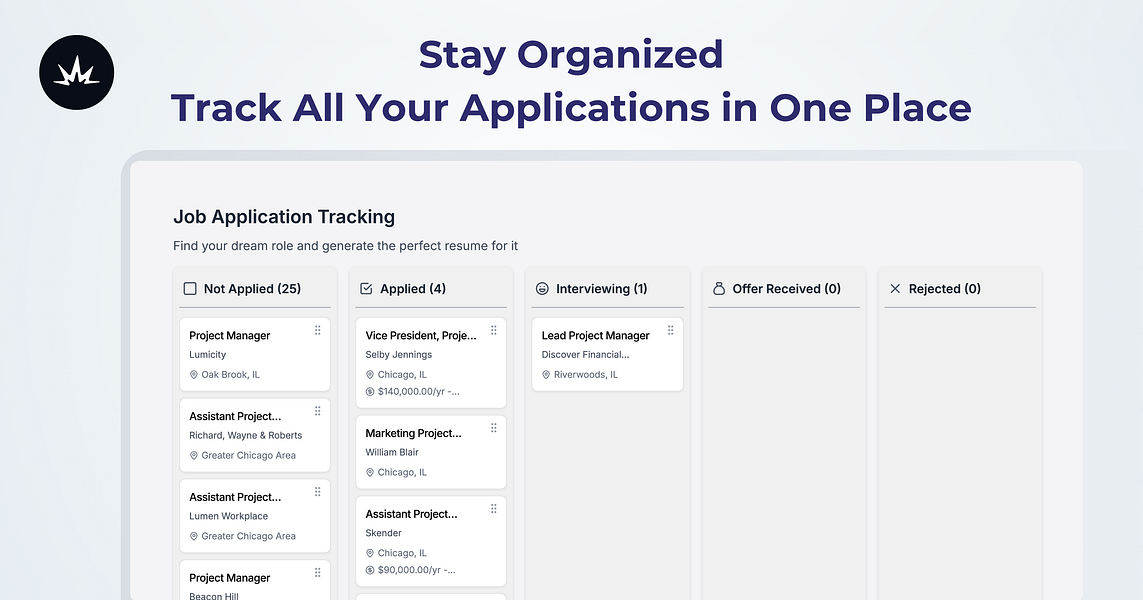Click location pin beside Riverwoods, IL
Screen dimensions: 1143x600
tap(546, 375)
